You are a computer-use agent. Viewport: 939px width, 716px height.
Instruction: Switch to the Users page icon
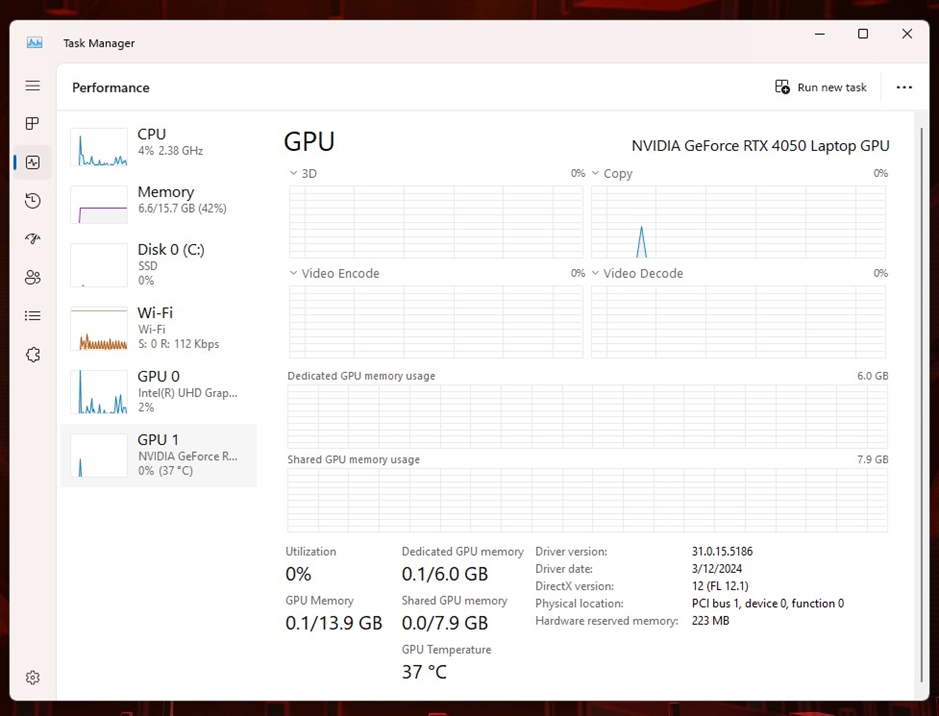coord(33,278)
